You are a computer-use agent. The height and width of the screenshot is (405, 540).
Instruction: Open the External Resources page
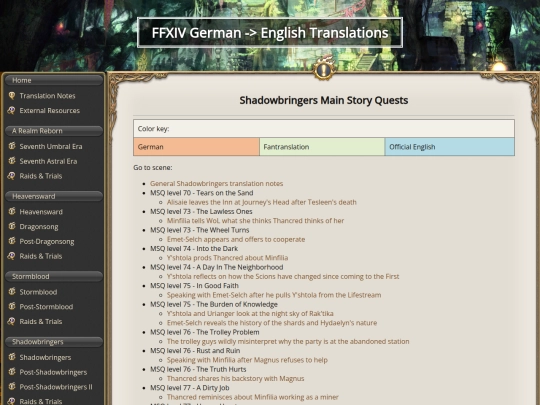50,111
